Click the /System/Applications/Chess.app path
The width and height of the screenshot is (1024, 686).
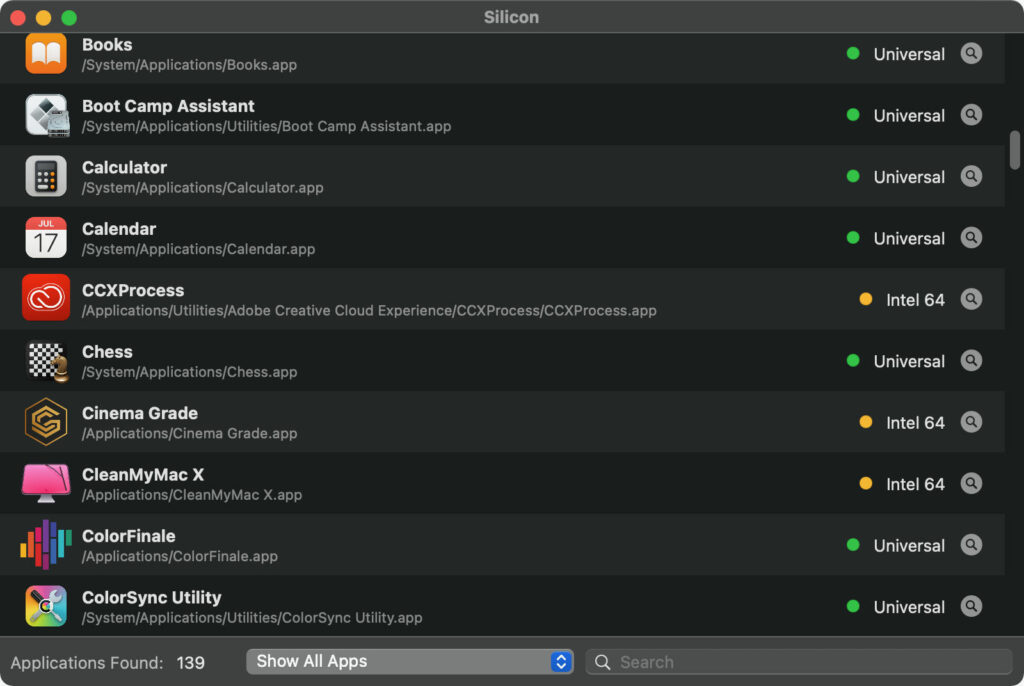tap(189, 372)
